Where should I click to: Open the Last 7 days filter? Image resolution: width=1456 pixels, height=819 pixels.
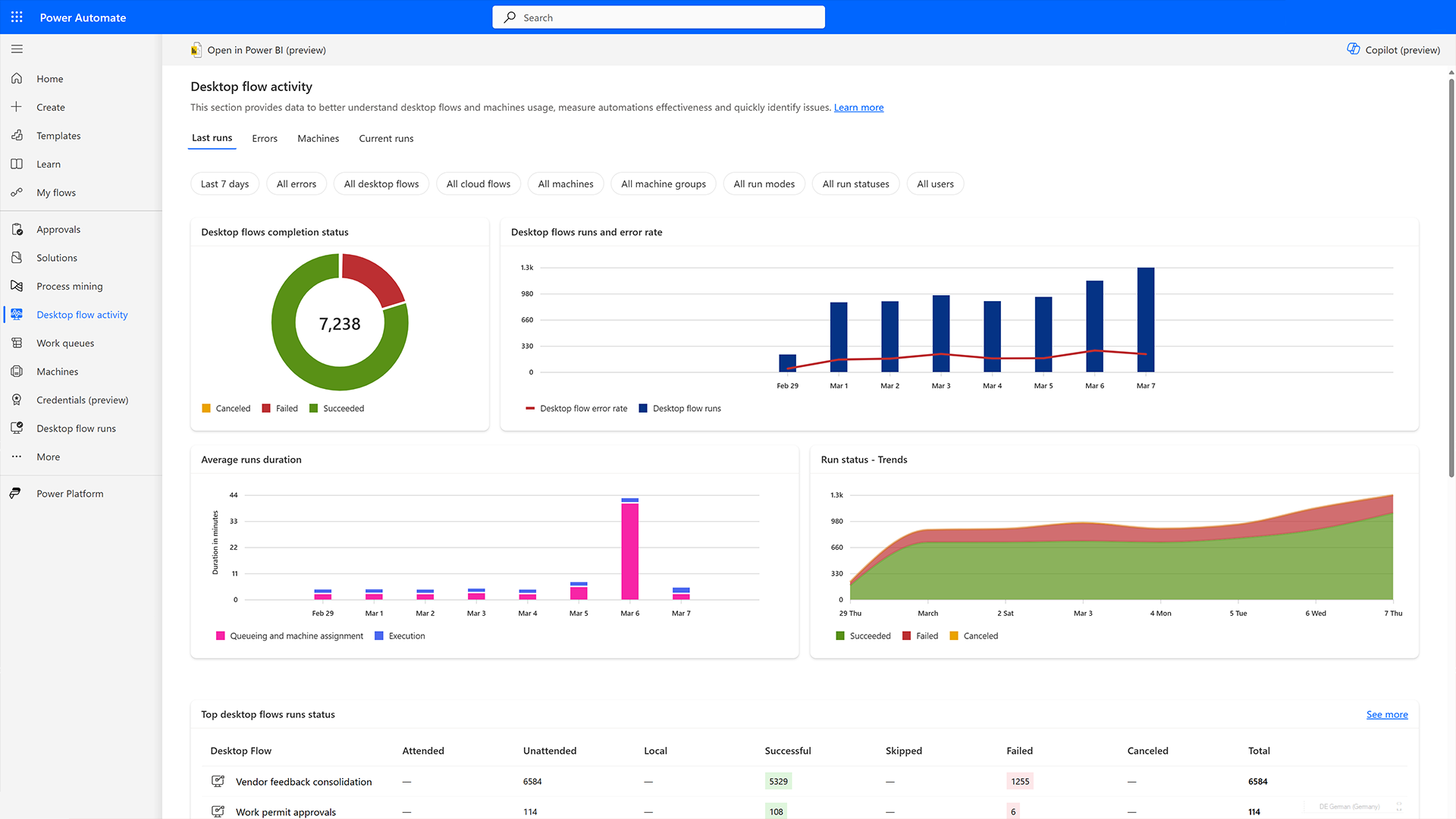(224, 184)
